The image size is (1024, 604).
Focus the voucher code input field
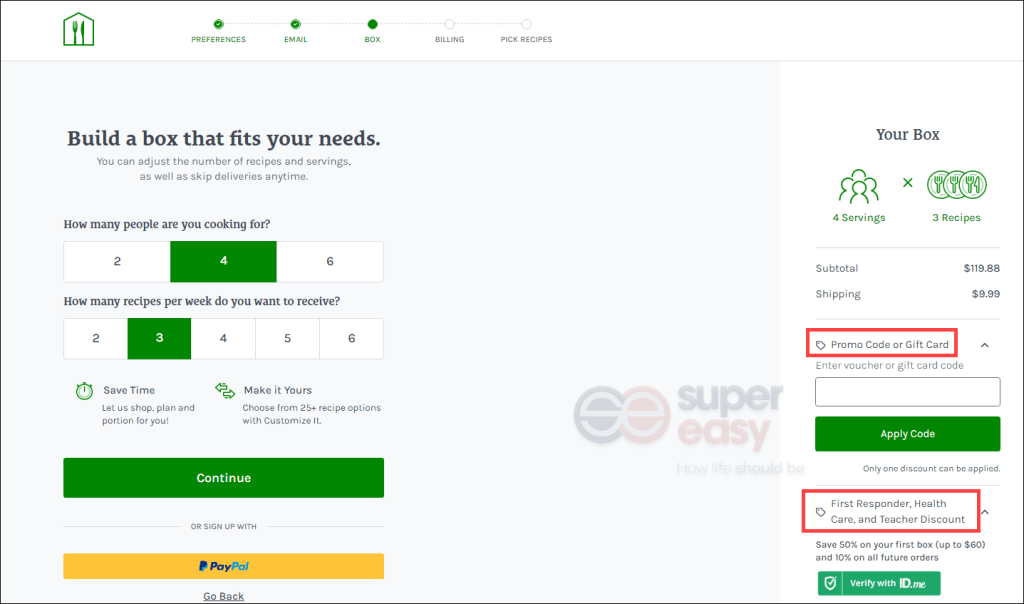point(907,392)
